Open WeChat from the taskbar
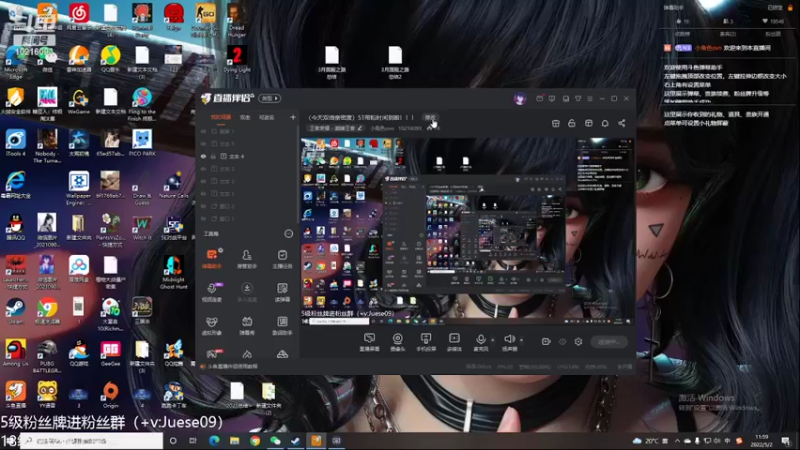The image size is (800, 450). click(276, 441)
